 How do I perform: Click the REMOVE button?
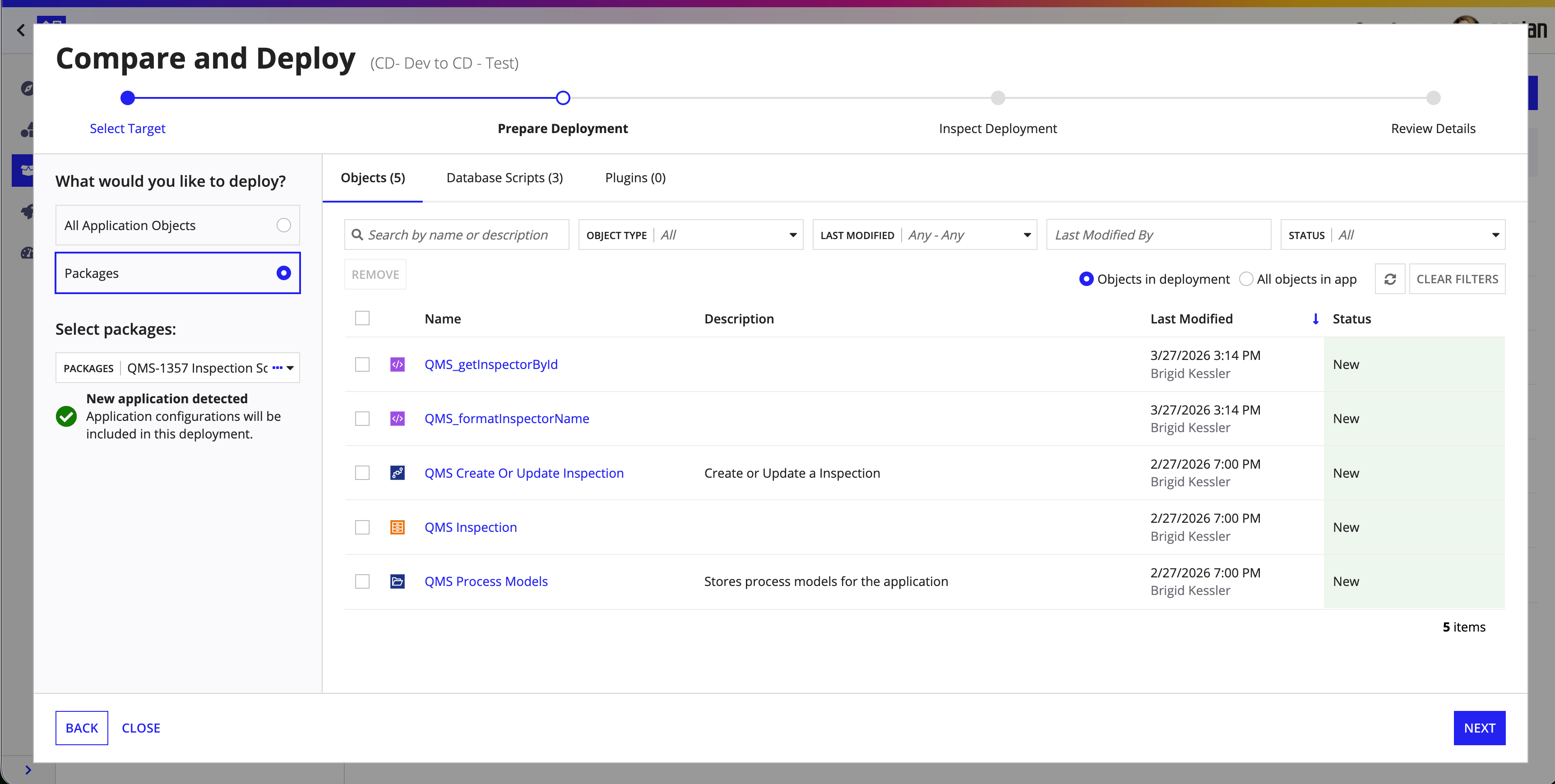(x=375, y=275)
